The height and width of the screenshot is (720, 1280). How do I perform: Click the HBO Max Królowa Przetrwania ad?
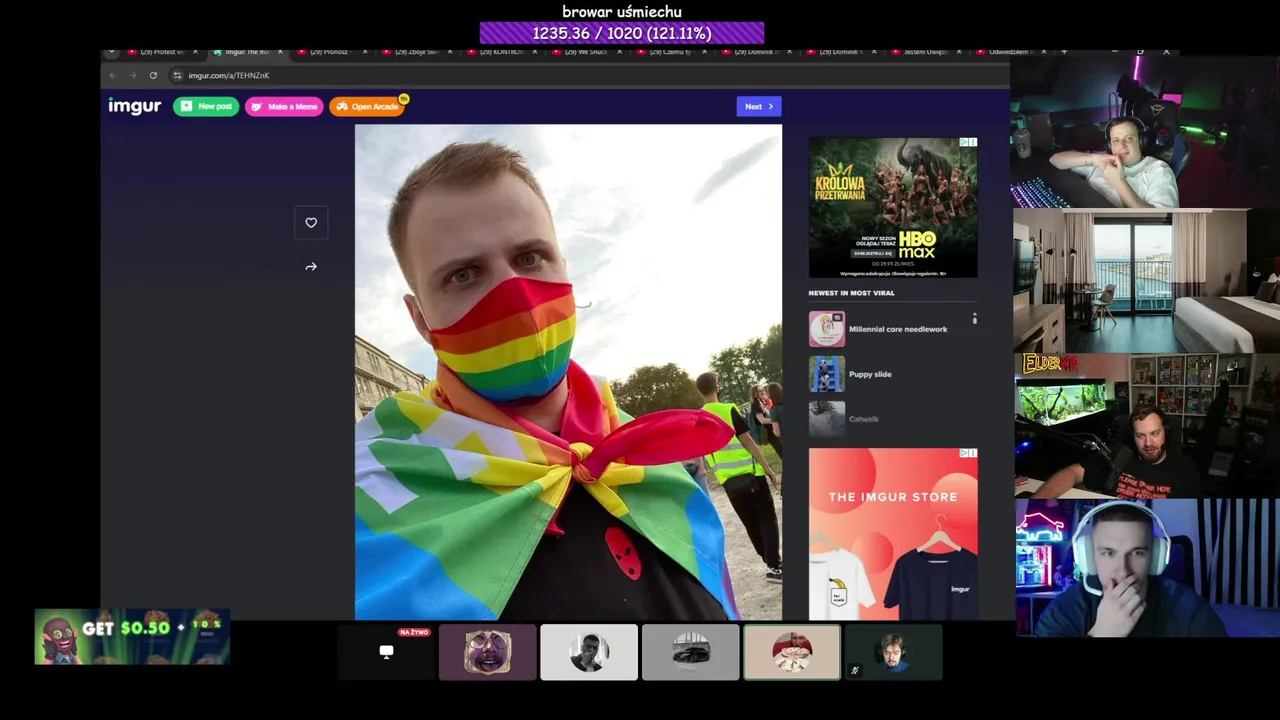pos(893,207)
